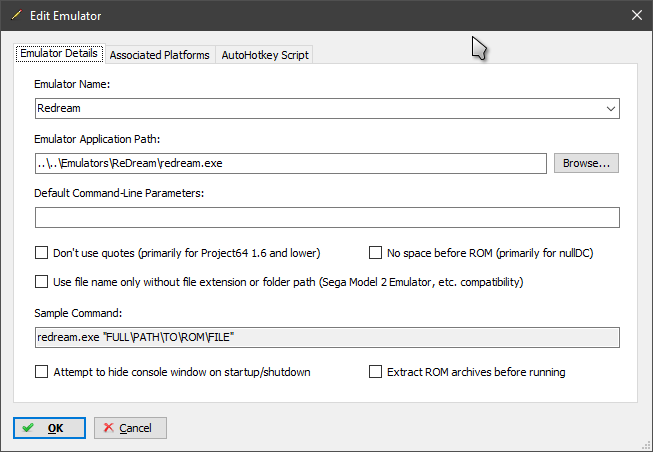Click the Emulator Name label
The width and height of the screenshot is (653, 452).
coord(72,84)
